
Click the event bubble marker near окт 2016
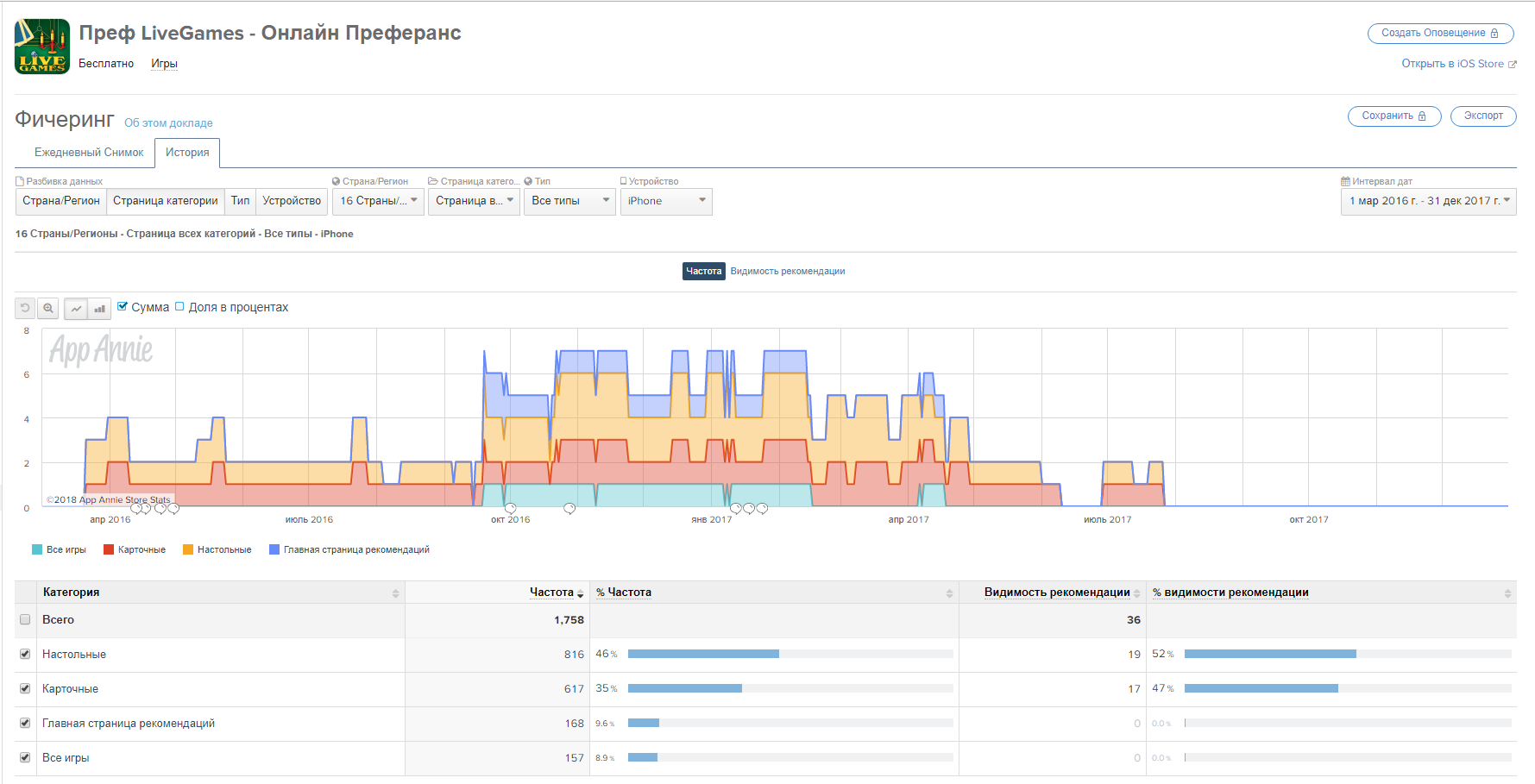point(510,509)
